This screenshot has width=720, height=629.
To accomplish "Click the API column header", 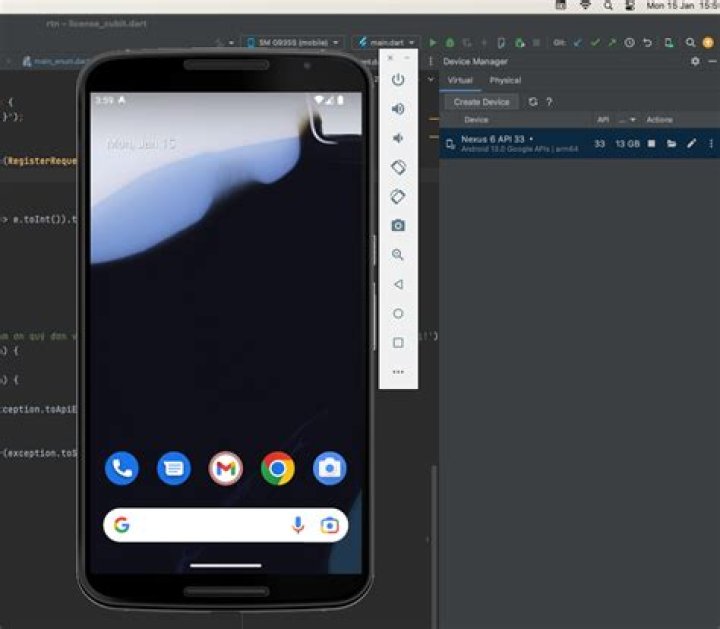I will coord(603,120).
